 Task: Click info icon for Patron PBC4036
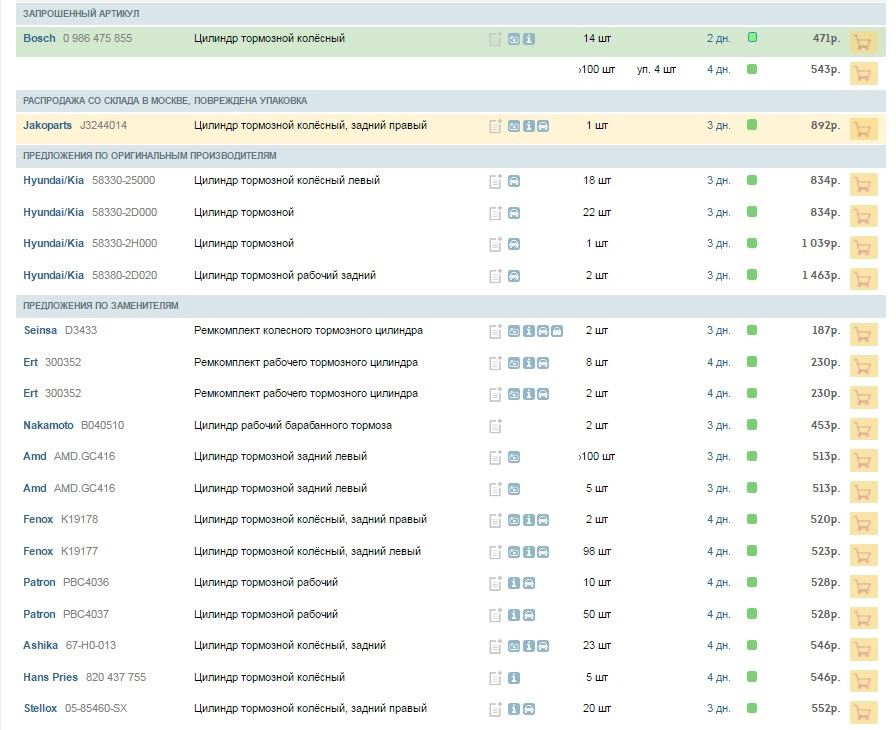tap(514, 583)
